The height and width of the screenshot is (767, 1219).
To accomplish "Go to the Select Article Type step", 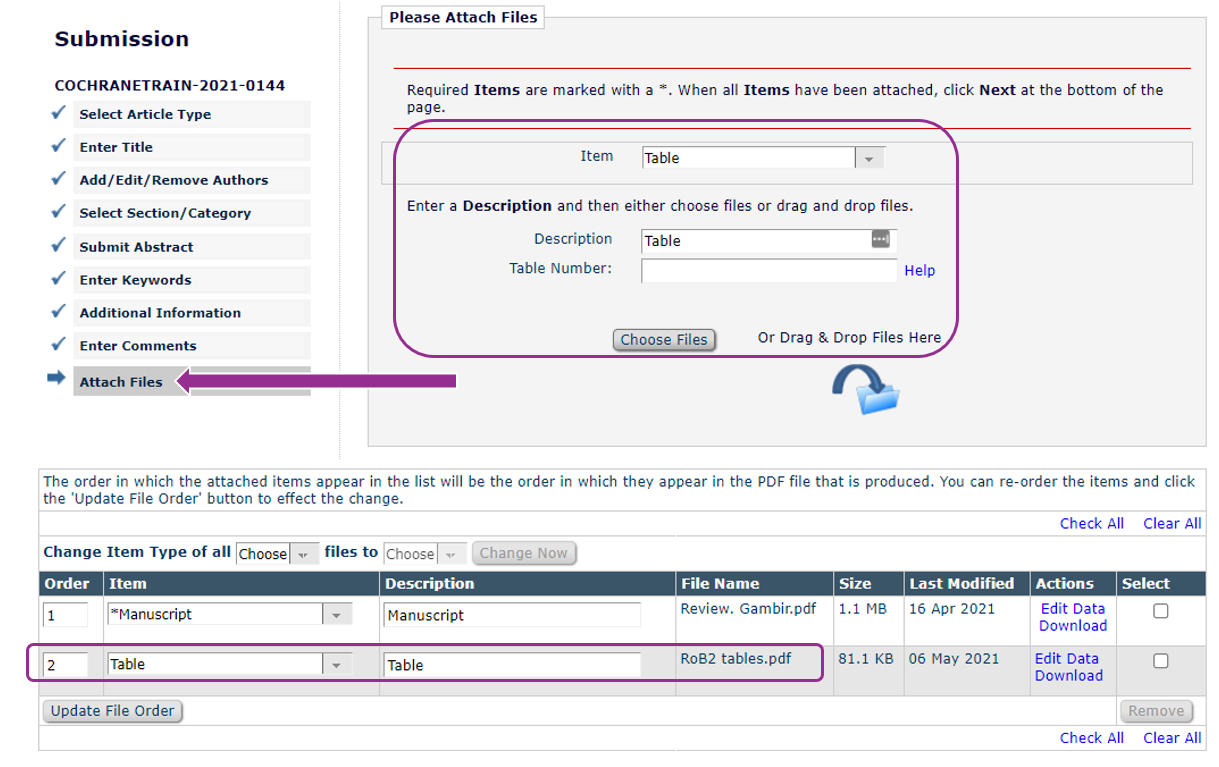I will coord(145,114).
